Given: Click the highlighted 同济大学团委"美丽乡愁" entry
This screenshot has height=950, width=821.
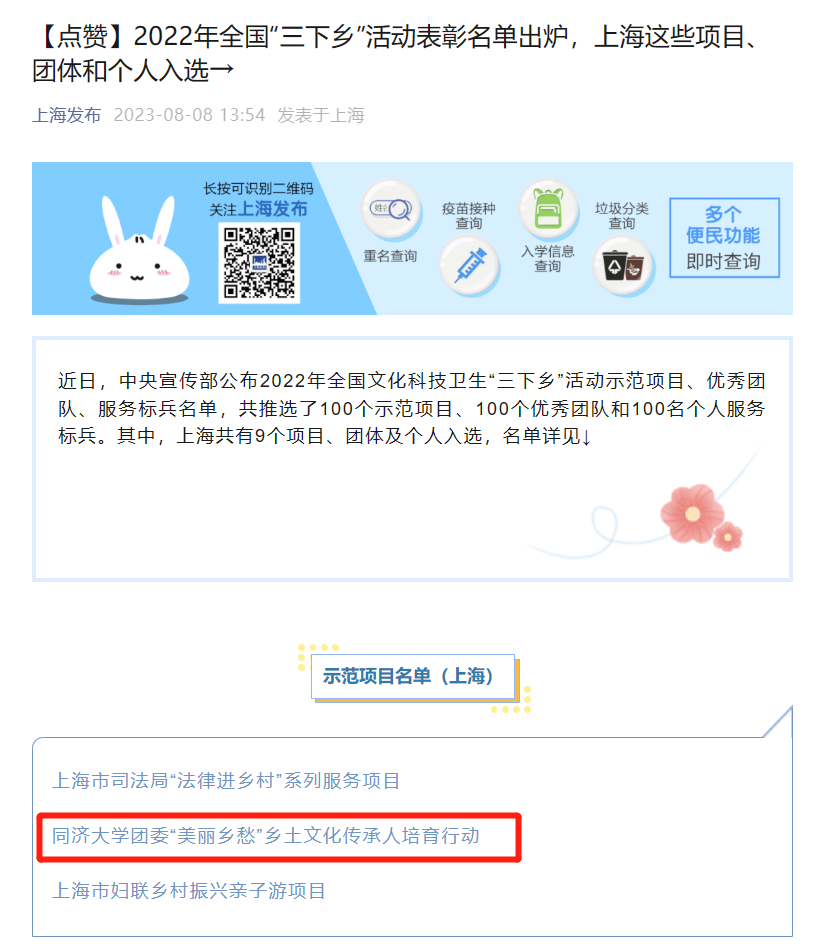Looking at the screenshot, I should tap(266, 836).
